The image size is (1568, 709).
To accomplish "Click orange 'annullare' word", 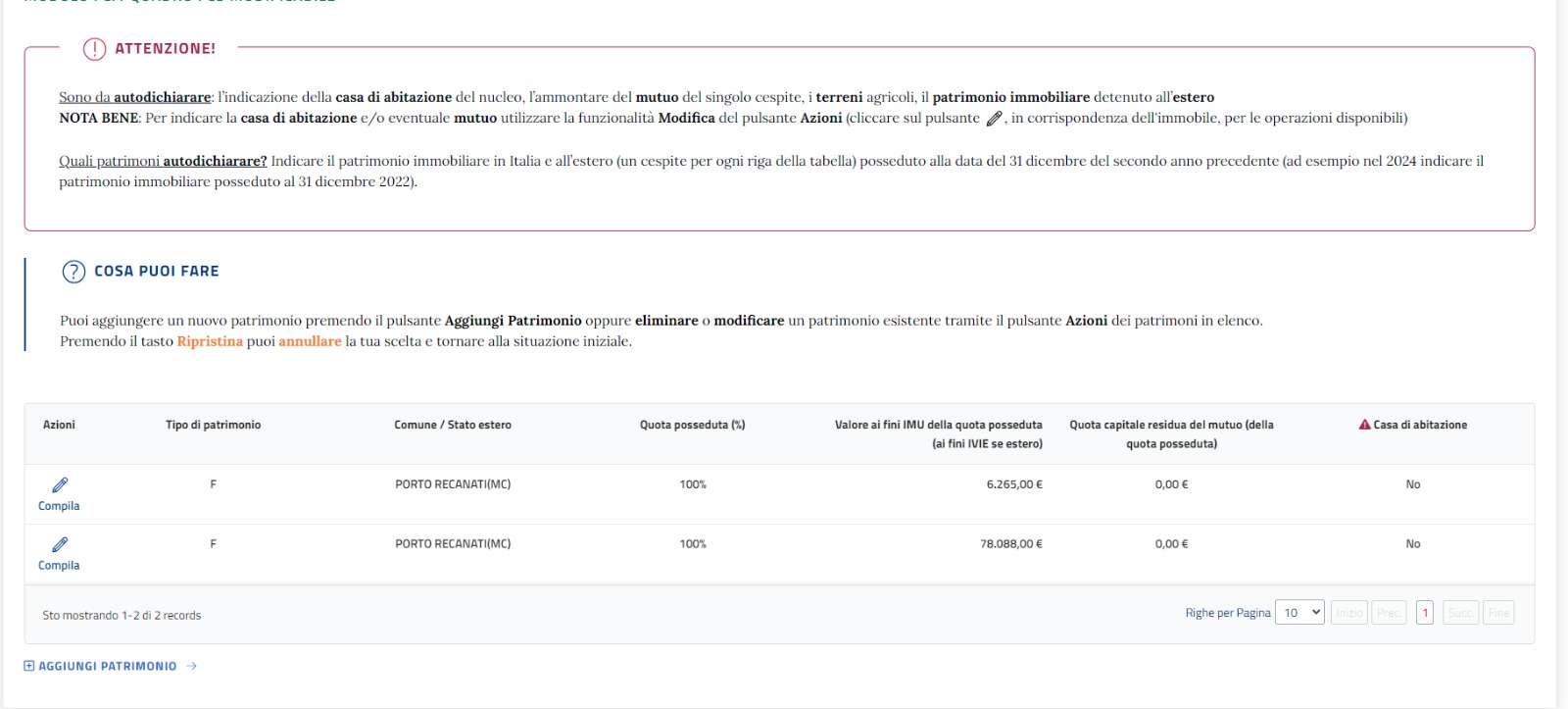I will pos(310,341).
